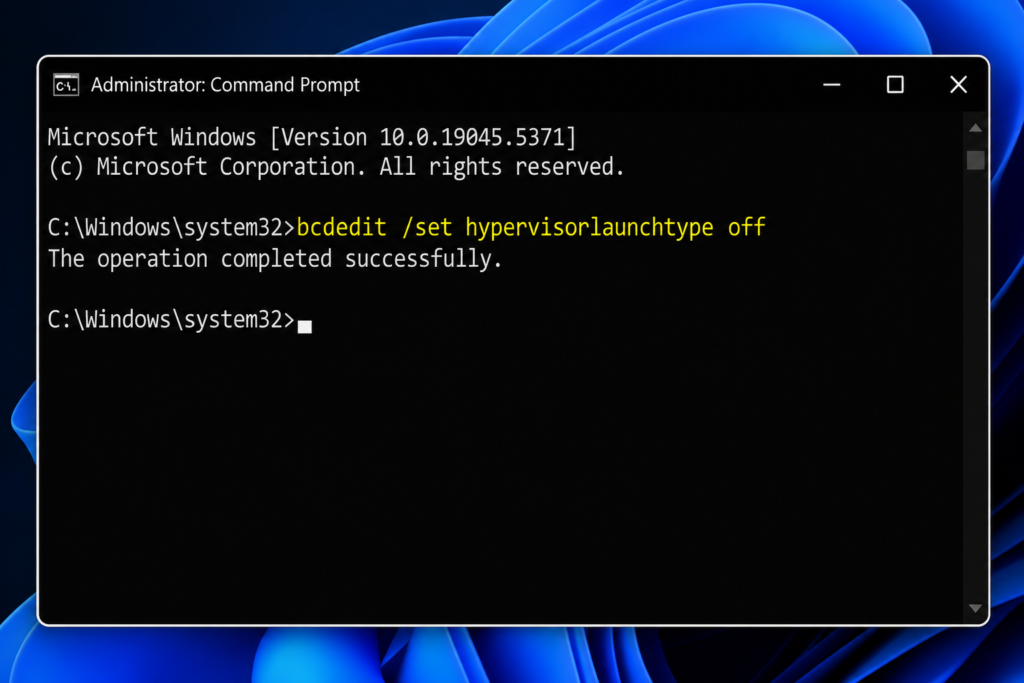This screenshot has height=683, width=1024.
Task: Click 'The operation completed successfully.' message
Action: tap(275, 259)
